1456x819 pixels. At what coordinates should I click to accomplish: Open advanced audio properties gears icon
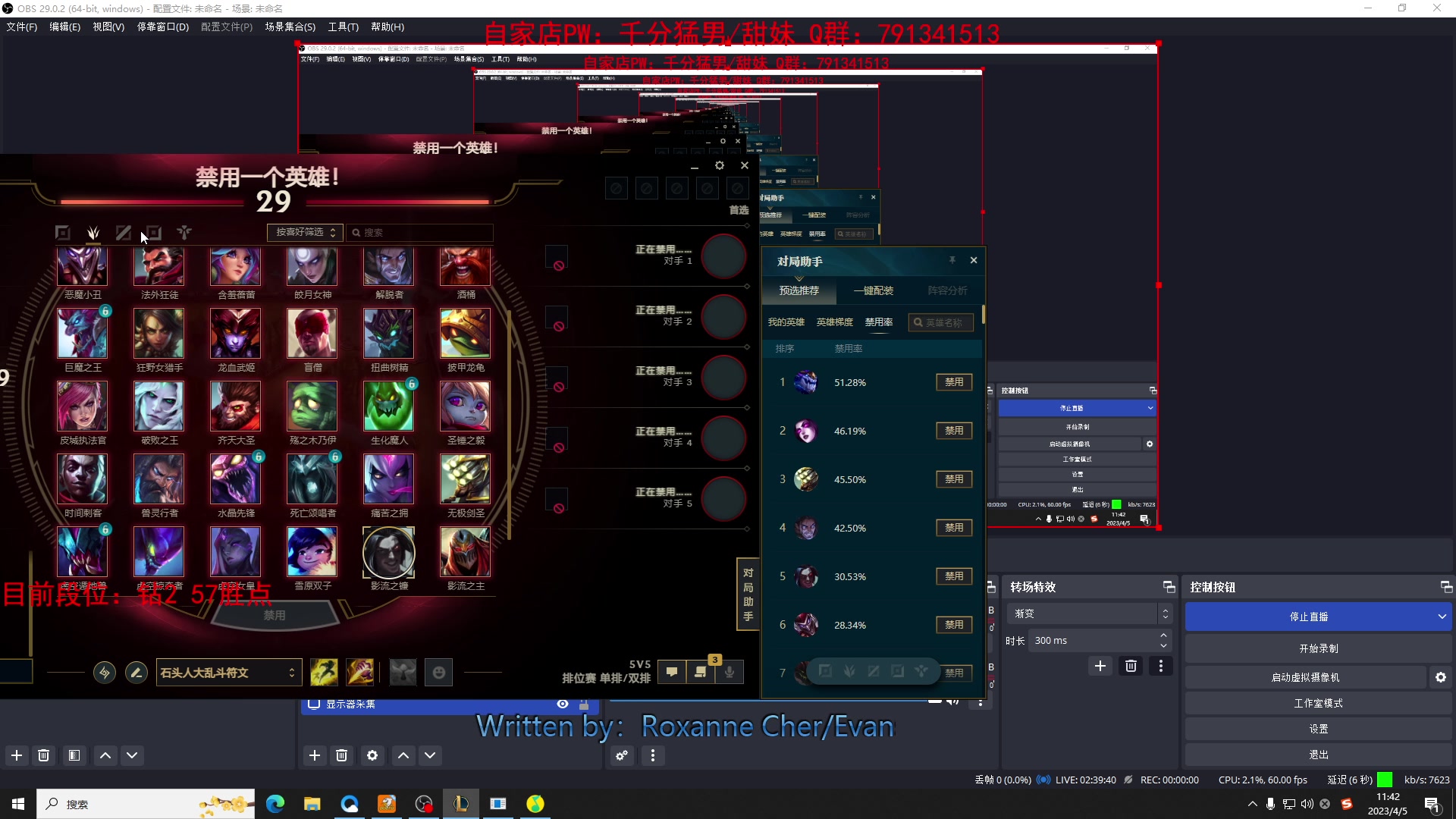point(622,755)
